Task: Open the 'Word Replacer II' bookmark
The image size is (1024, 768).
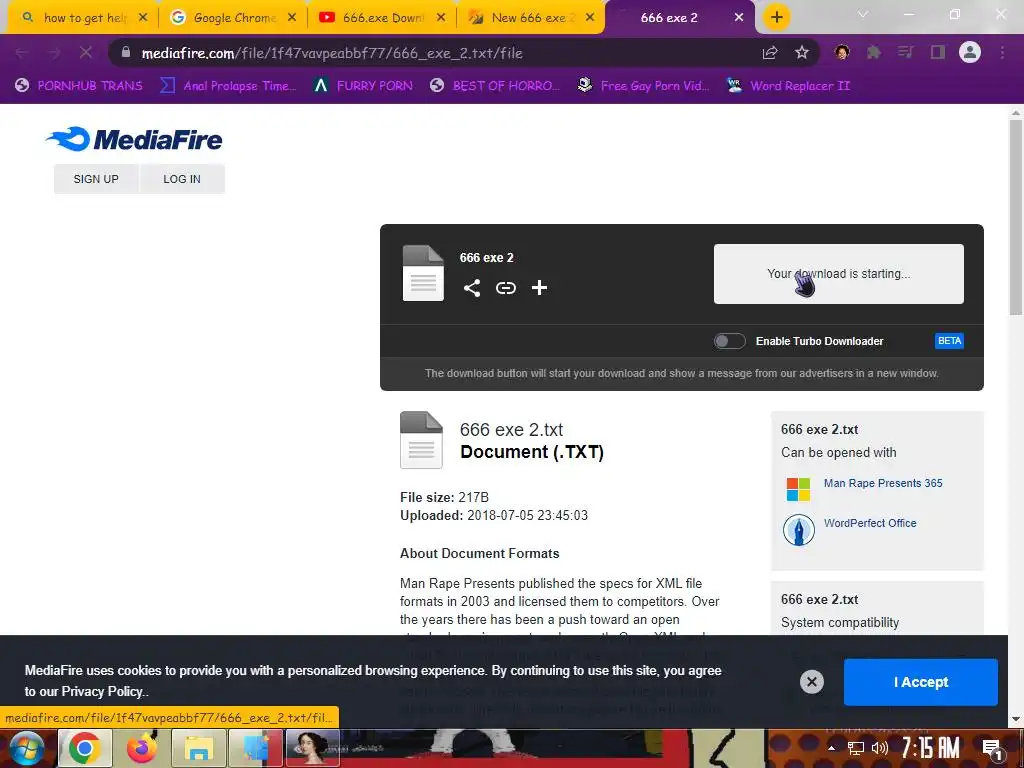Action: [x=789, y=86]
